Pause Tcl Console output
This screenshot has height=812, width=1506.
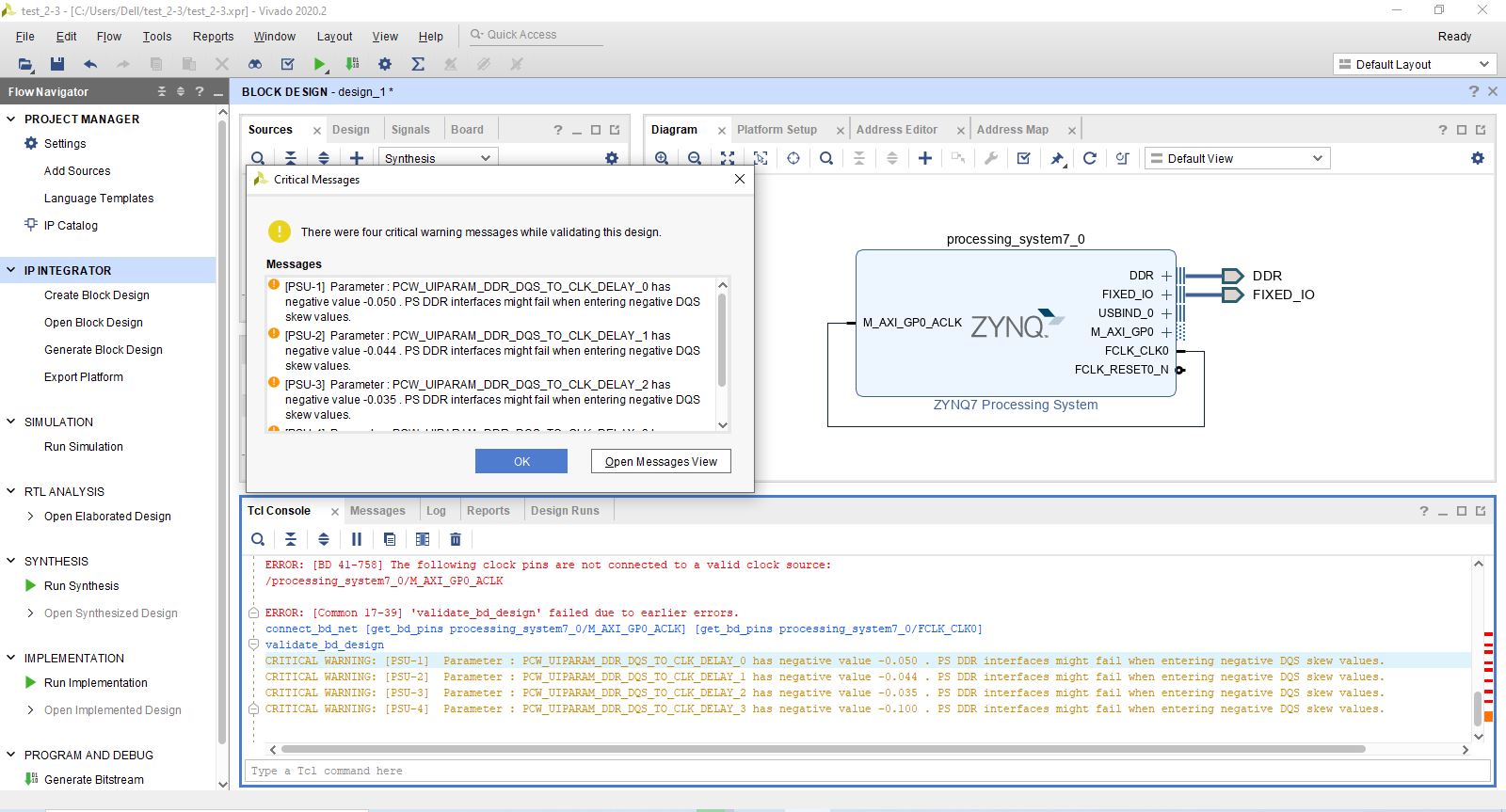(357, 539)
